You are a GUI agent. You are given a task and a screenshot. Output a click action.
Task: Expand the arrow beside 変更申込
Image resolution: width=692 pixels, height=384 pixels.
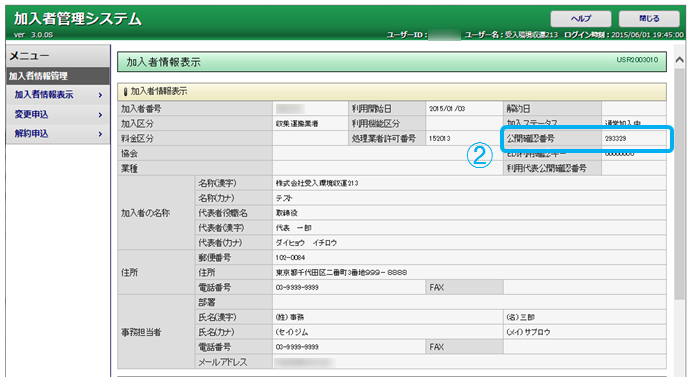101,115
